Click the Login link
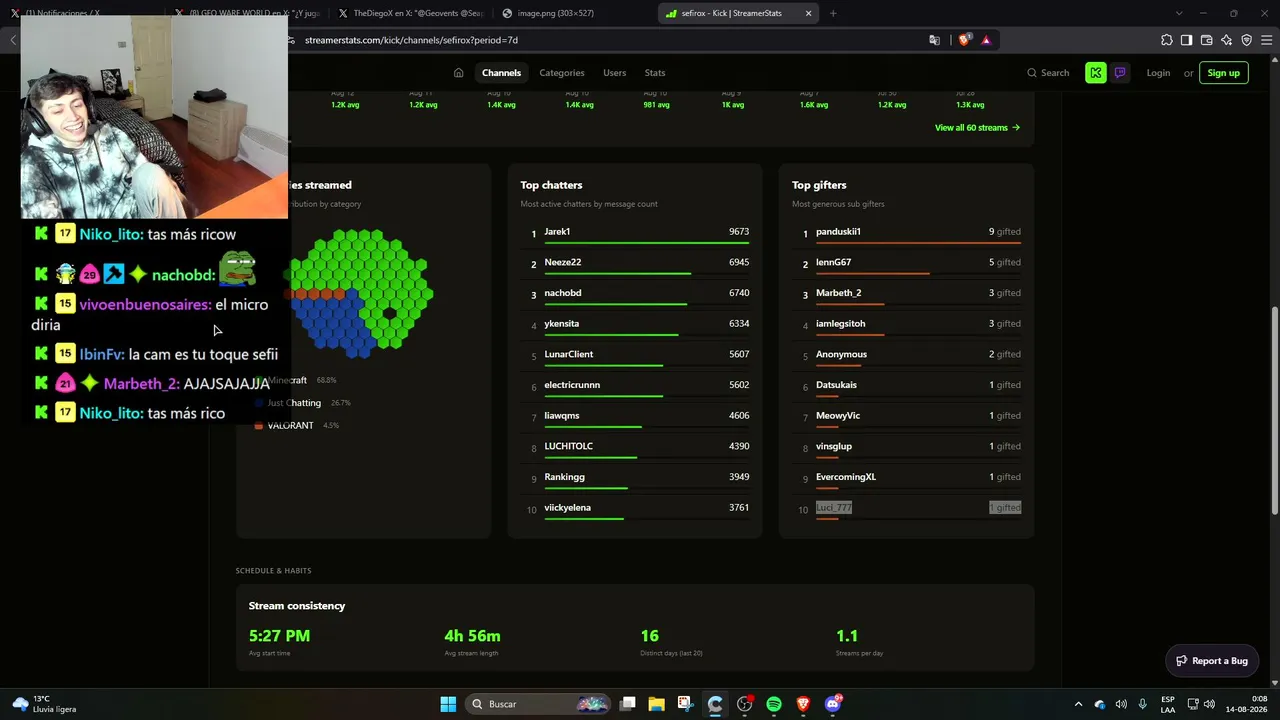This screenshot has width=1280, height=720. (x=1158, y=73)
